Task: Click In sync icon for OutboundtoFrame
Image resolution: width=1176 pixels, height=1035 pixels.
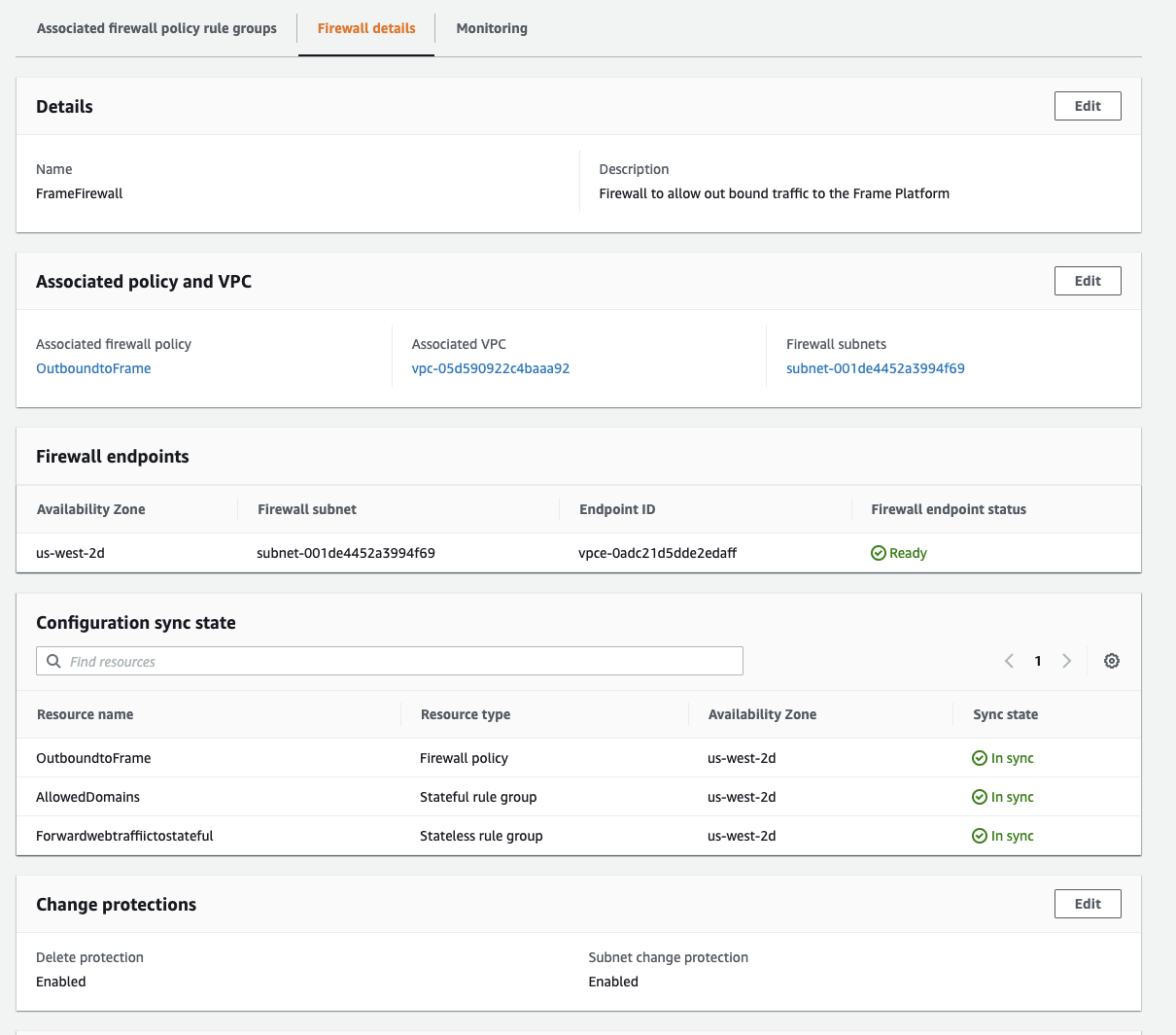Action: 980,758
